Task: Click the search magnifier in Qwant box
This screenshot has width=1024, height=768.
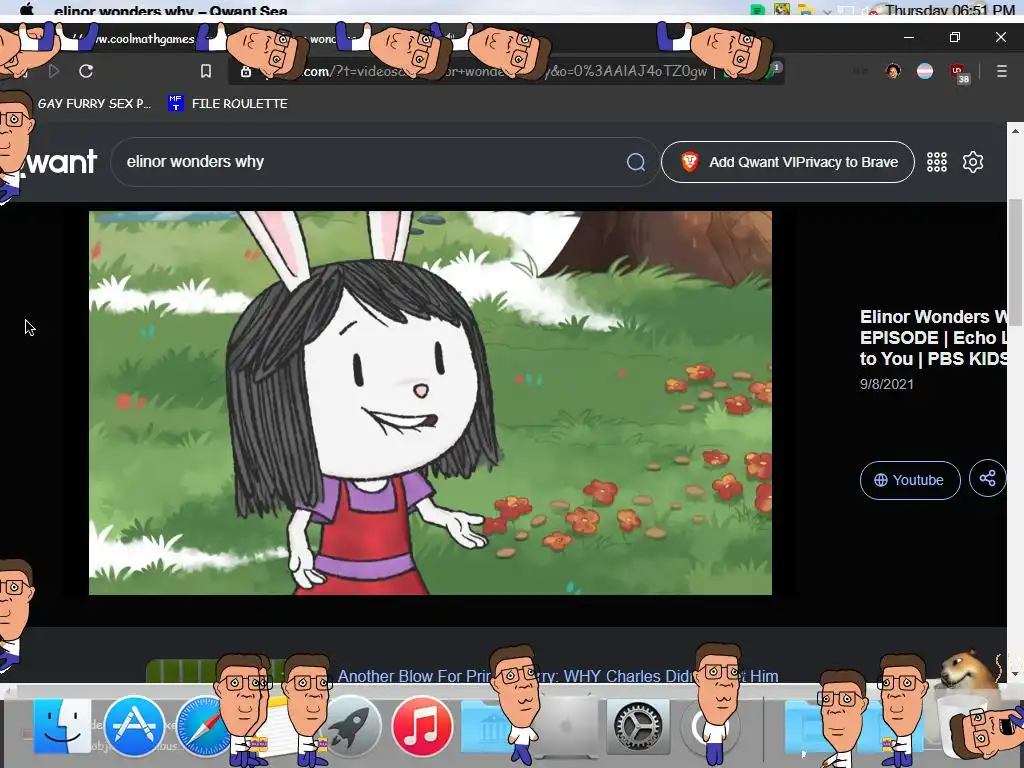Action: (x=635, y=162)
